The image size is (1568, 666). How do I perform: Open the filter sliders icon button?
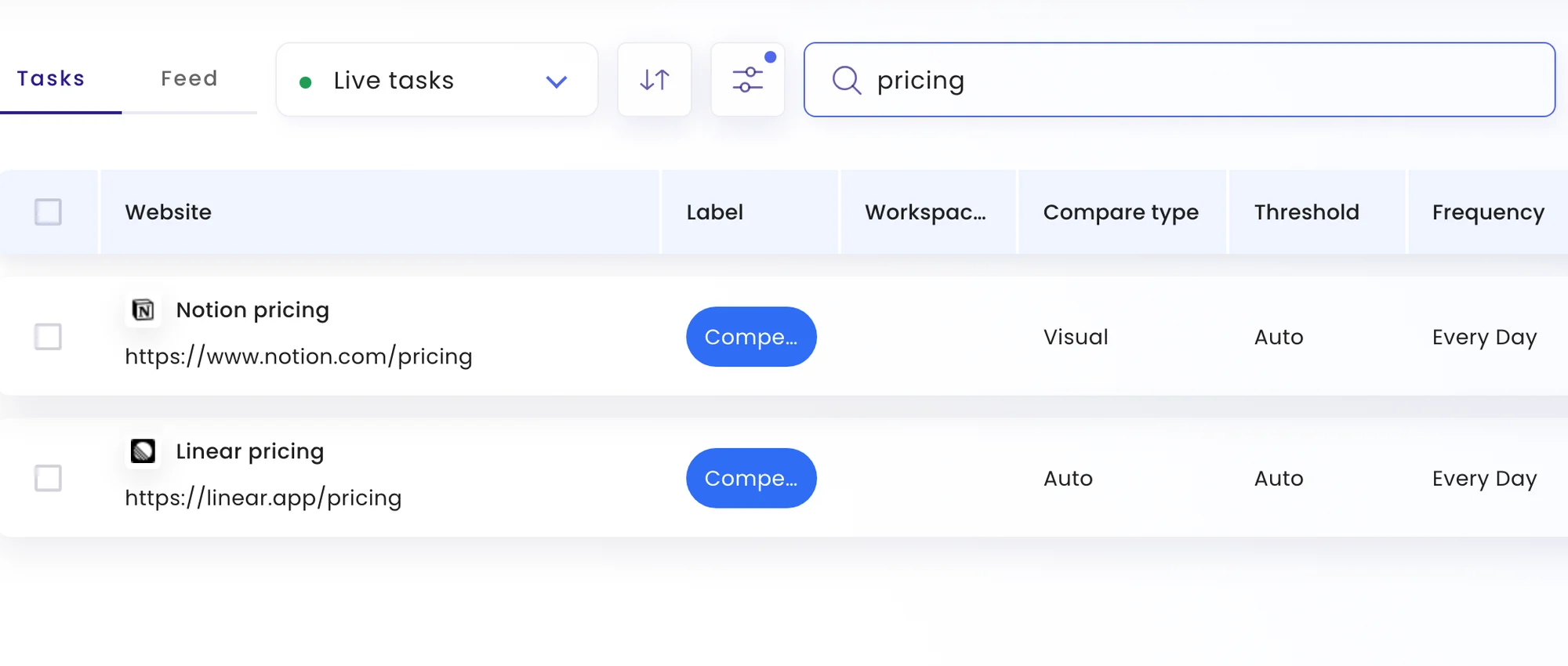[x=748, y=80]
